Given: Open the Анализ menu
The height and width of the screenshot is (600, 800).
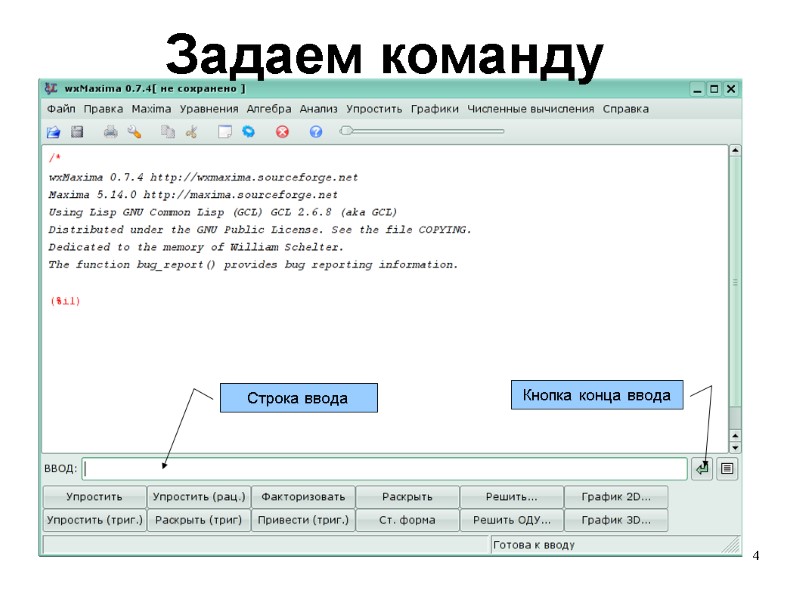Looking at the screenshot, I should point(318,109).
